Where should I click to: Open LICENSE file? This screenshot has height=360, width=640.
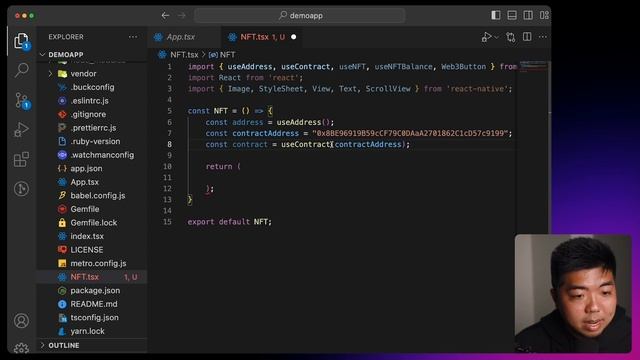(87, 250)
